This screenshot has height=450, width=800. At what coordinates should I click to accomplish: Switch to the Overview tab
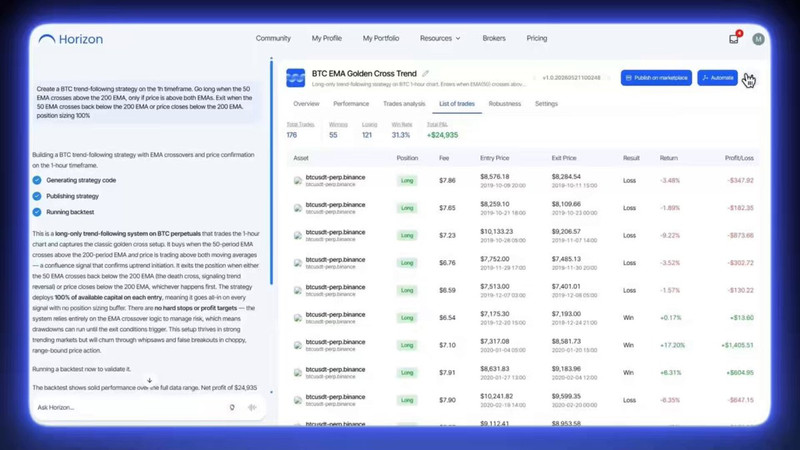(306, 104)
